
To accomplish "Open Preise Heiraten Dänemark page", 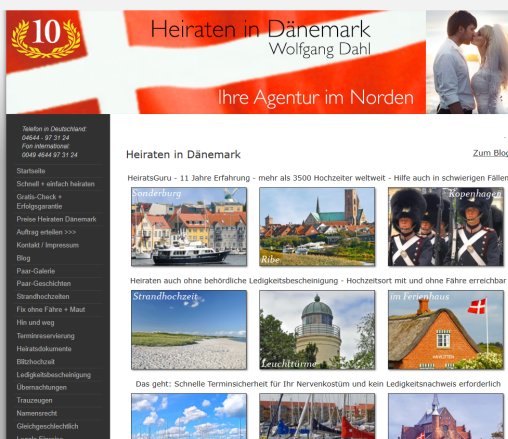I will 56,219.
